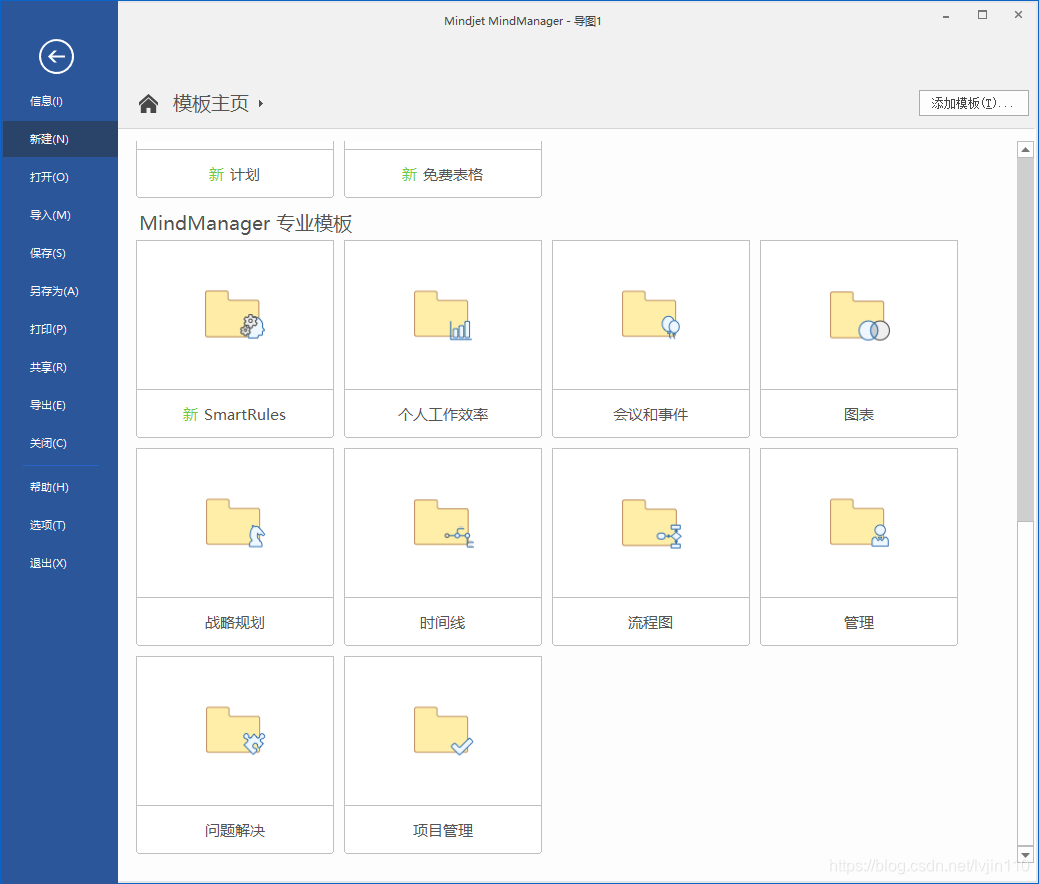Open the SmartRules template folder icon
This screenshot has height=884, width=1039.
(235, 315)
